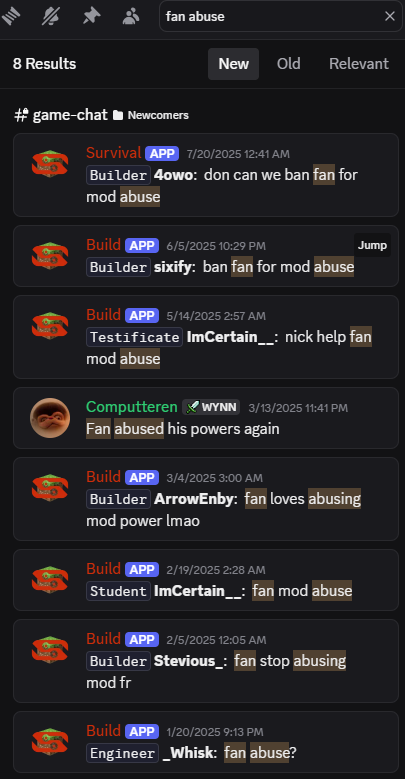Click the WYNN server tag badge
Screen dimensions: 405x779
click(x=211, y=407)
